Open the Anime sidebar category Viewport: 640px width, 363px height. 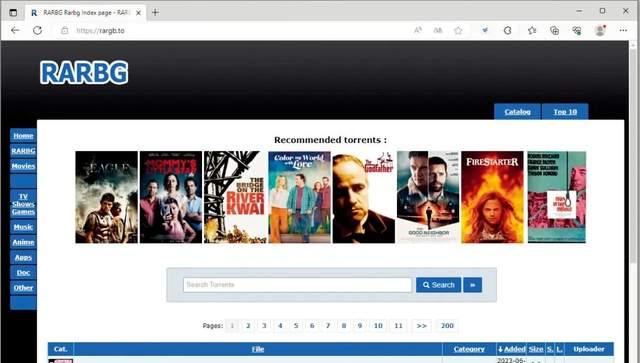[23, 242]
